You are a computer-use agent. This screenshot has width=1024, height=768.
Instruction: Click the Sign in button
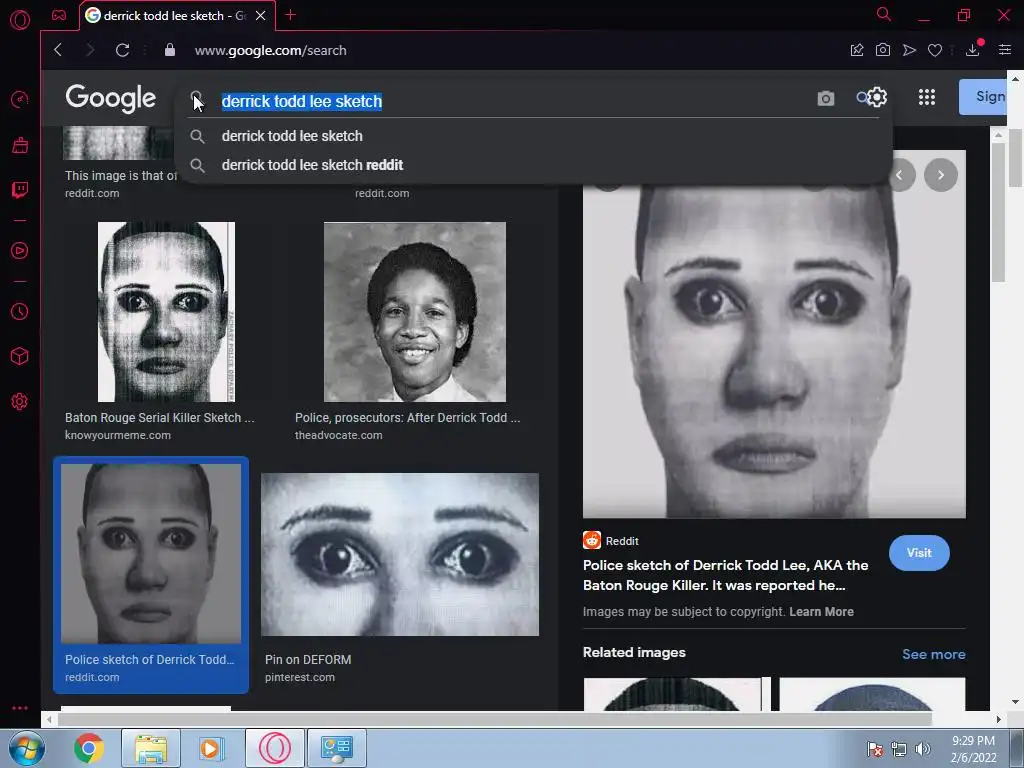click(x=983, y=97)
